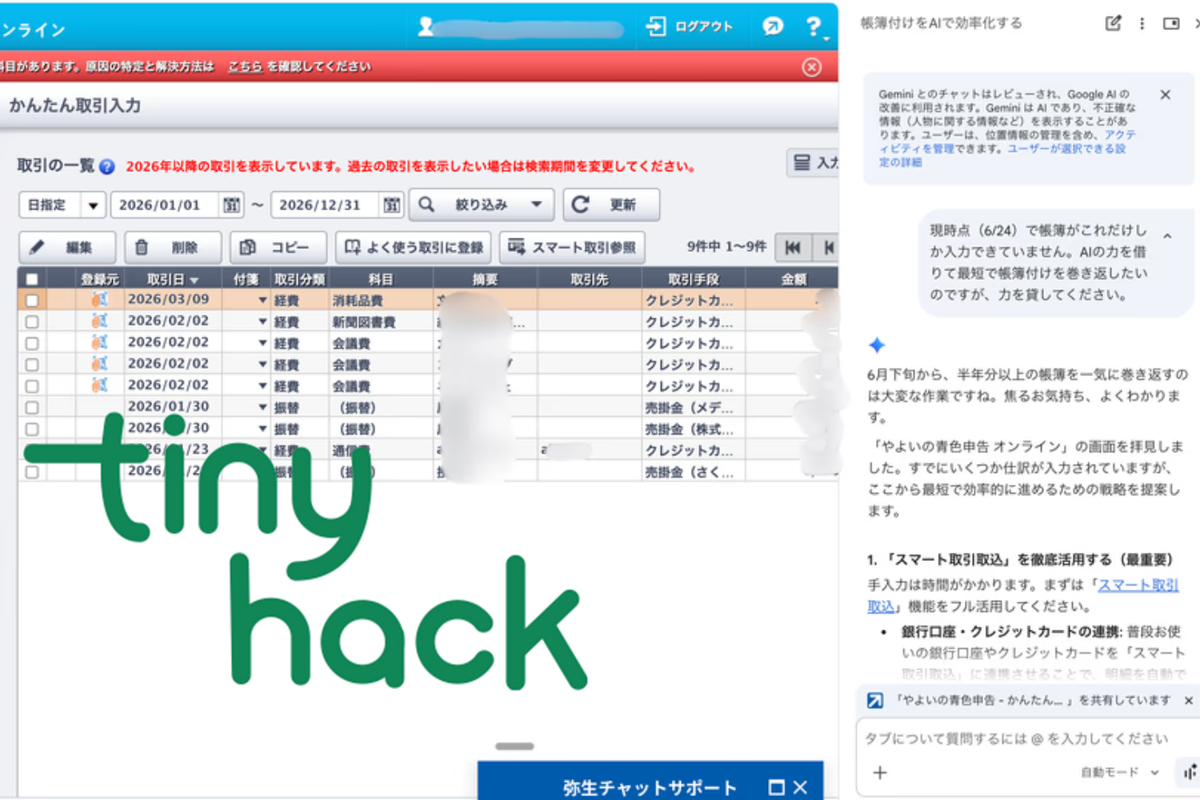Click the source icon in 新聞図書費 row
Viewport: 1200px width, 800px height.
click(98, 321)
